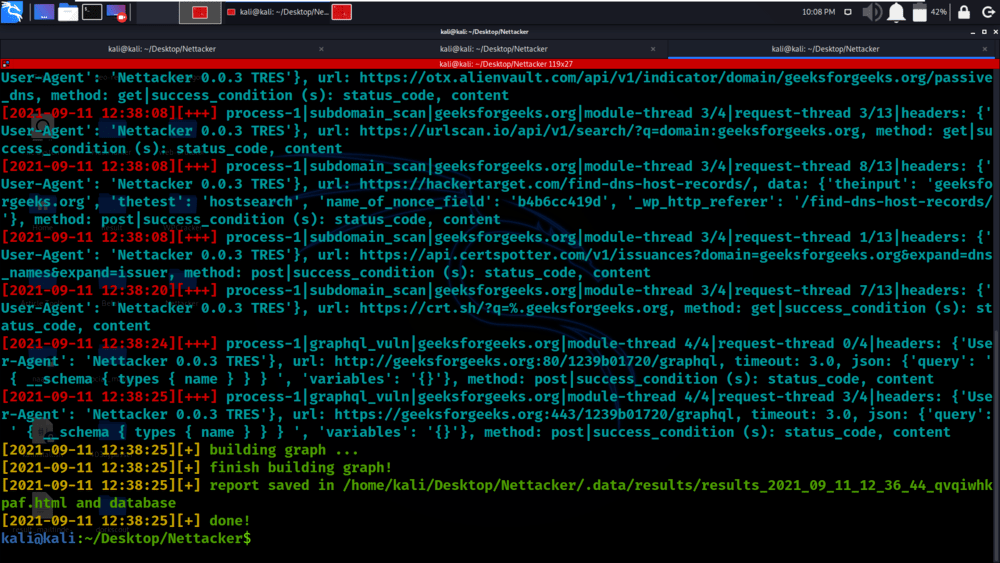The height and width of the screenshot is (563, 1000).
Task: Open the file manager from the panel
Action: pos(68,12)
